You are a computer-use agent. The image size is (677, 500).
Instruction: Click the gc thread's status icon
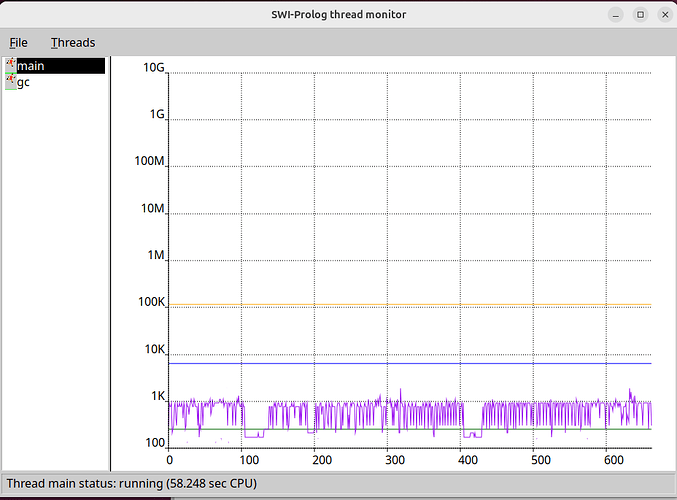[11, 82]
